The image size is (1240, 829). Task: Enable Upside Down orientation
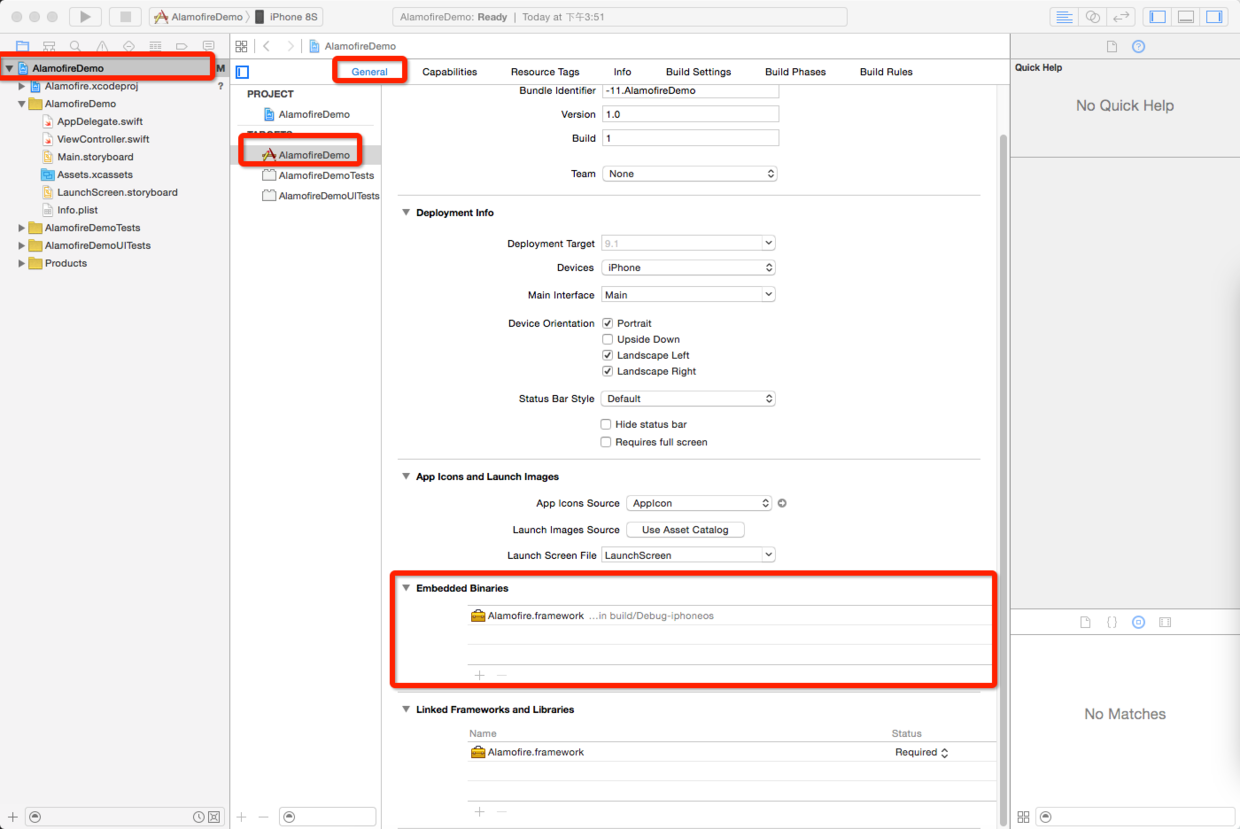[x=607, y=339]
